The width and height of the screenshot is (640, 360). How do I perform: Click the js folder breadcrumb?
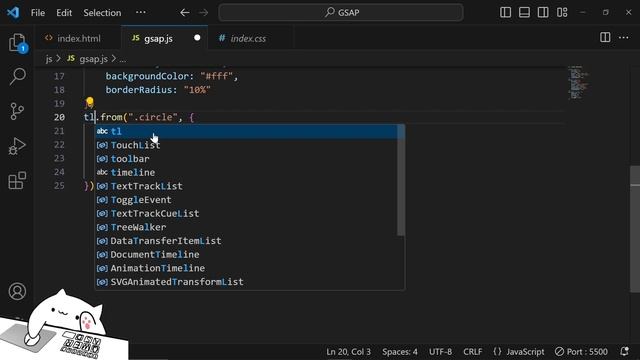[49, 59]
